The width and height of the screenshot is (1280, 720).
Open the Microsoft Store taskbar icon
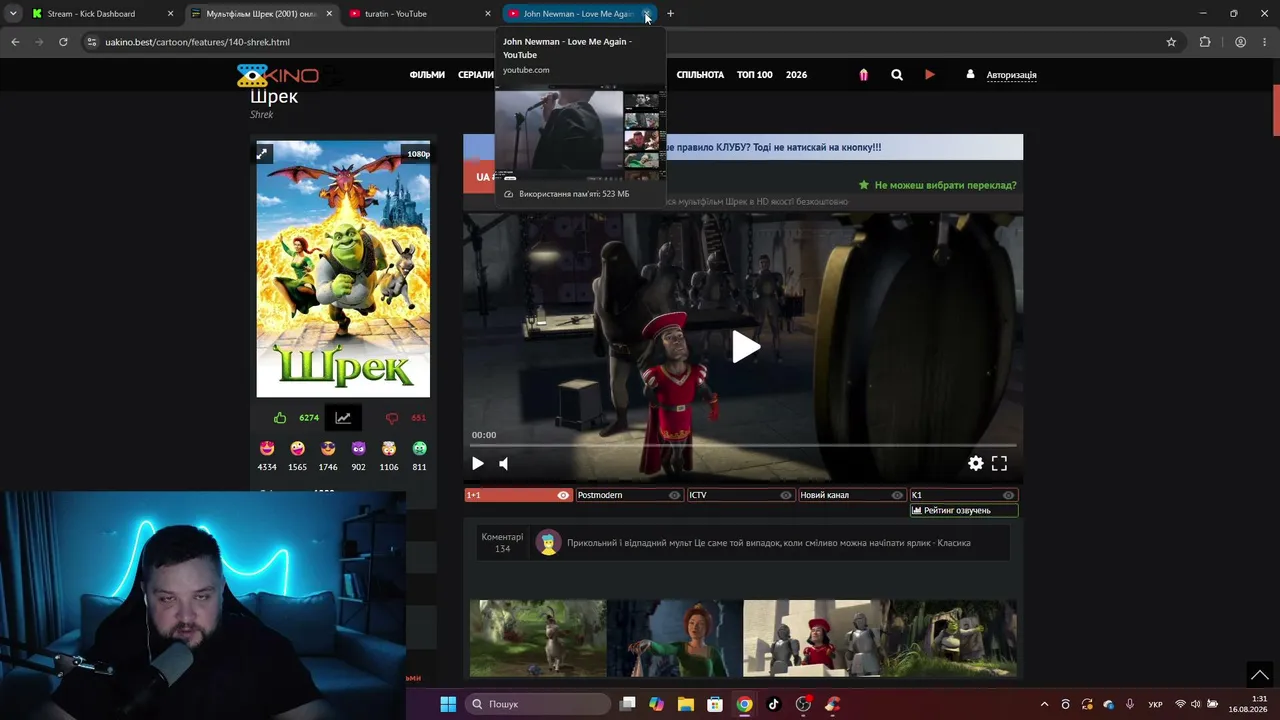pos(715,704)
